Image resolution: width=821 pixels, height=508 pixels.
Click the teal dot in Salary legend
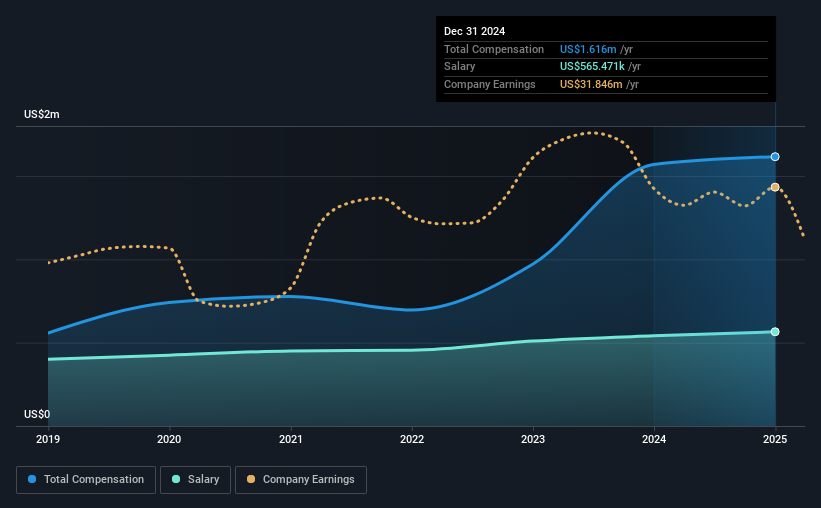pos(176,479)
